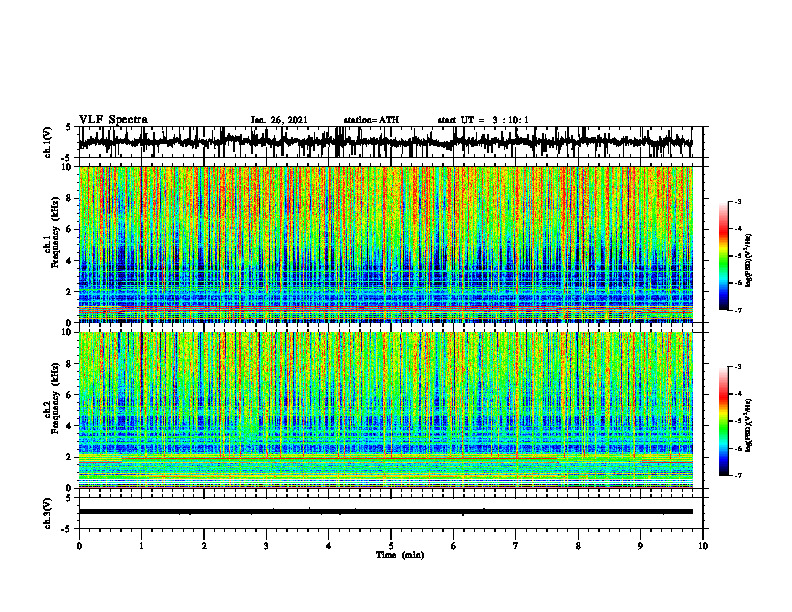This screenshot has width=792, height=612.
Task: Click the "Time (min)" axis label
Action: click(x=400, y=555)
